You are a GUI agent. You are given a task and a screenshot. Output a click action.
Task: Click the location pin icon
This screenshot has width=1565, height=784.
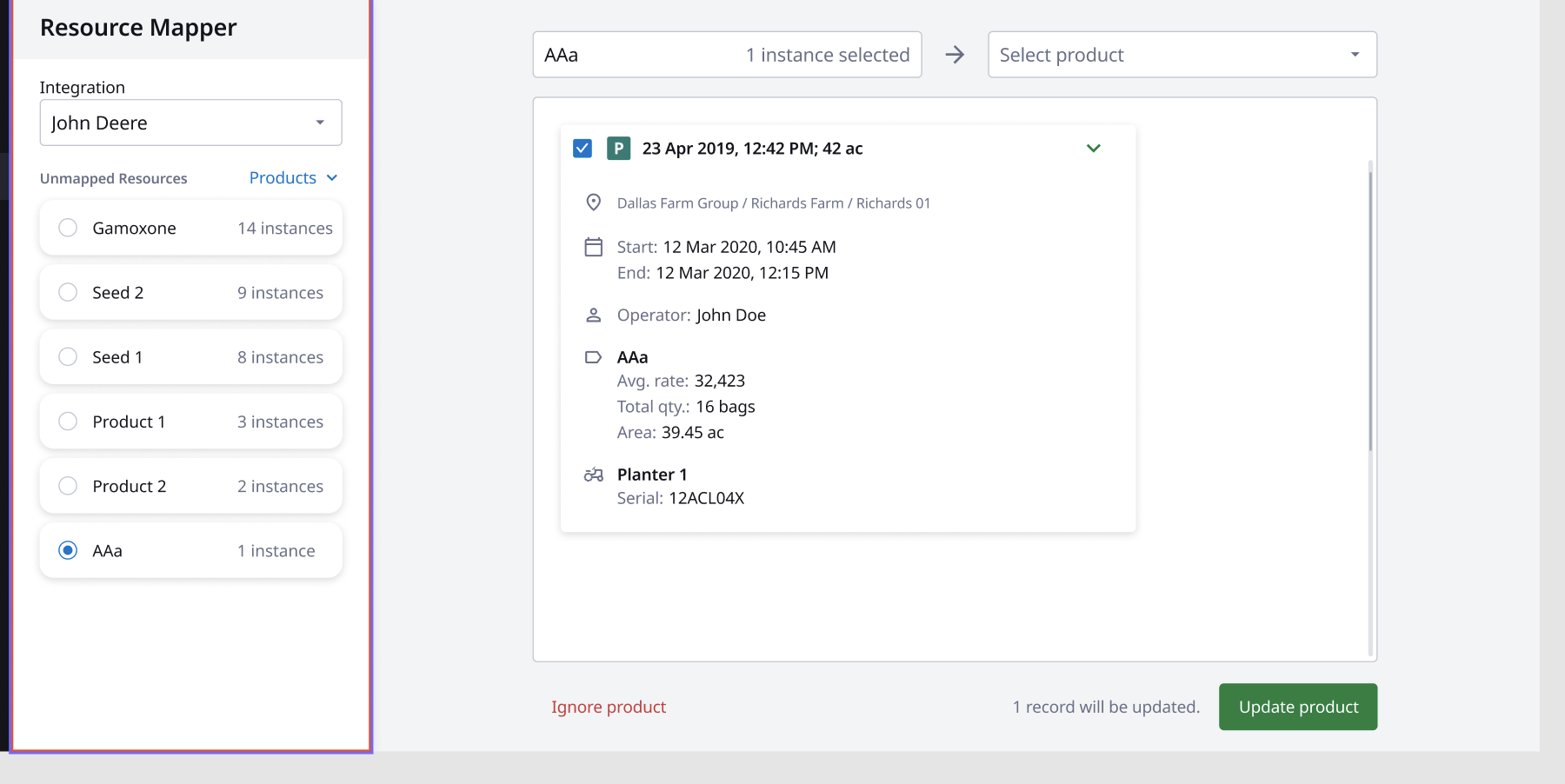tap(593, 203)
